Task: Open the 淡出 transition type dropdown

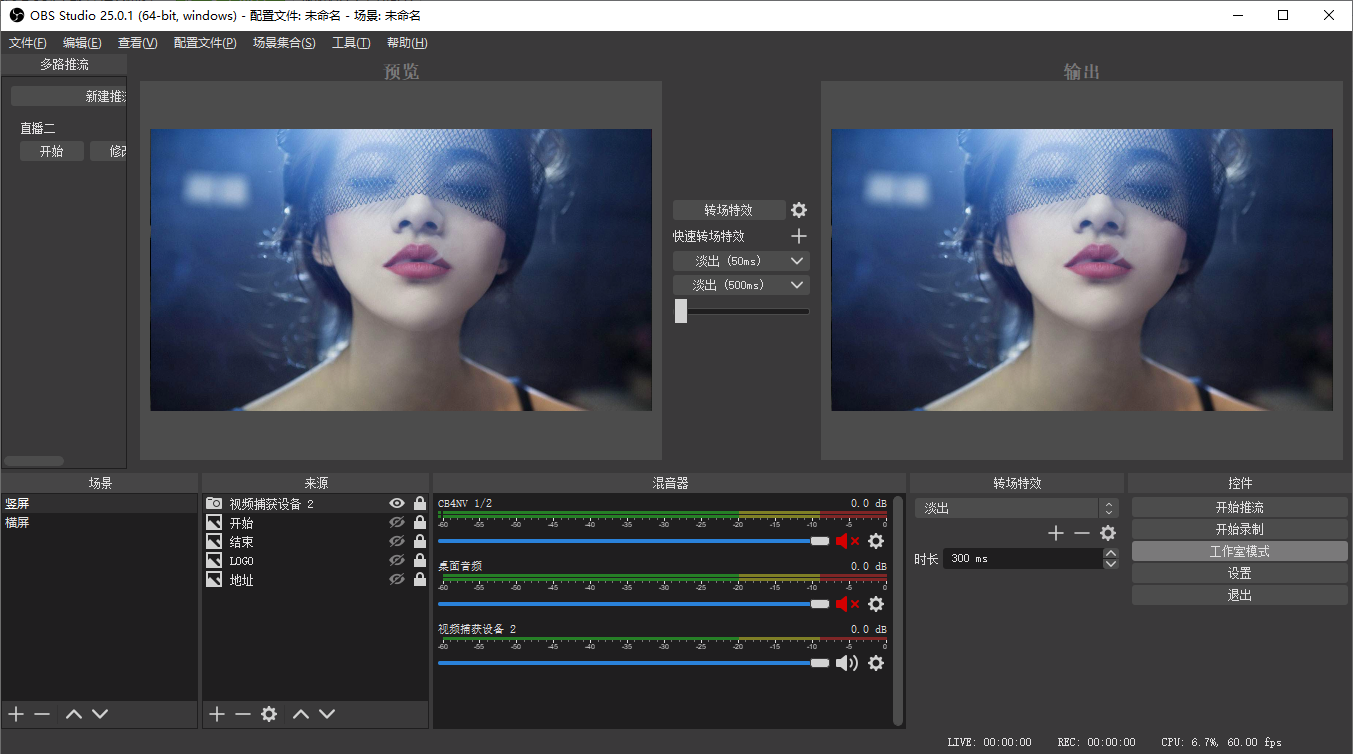Action: click(1014, 508)
